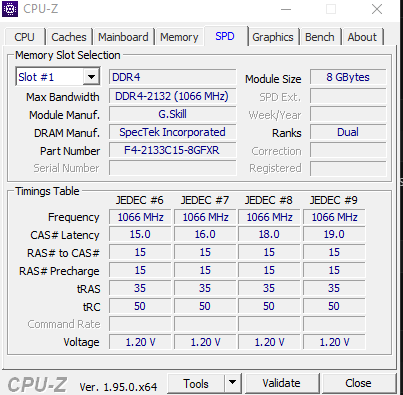Click the Module Size label
The height and width of the screenshot is (395, 403).
[273, 79]
